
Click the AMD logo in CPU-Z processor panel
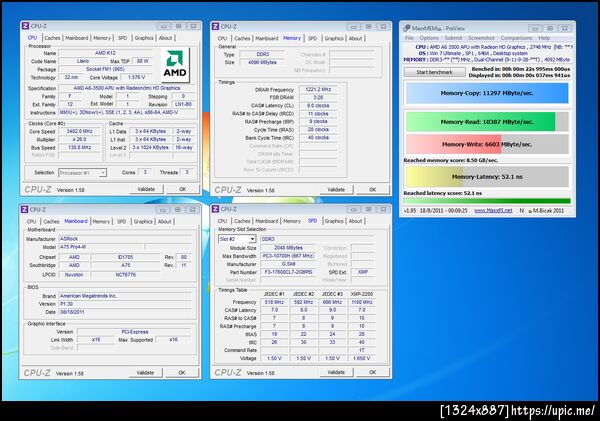point(175,65)
